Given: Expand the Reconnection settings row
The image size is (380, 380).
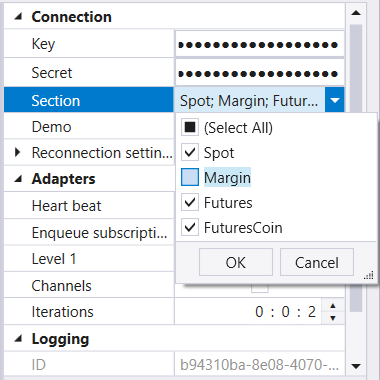Looking at the screenshot, I should (x=18, y=152).
